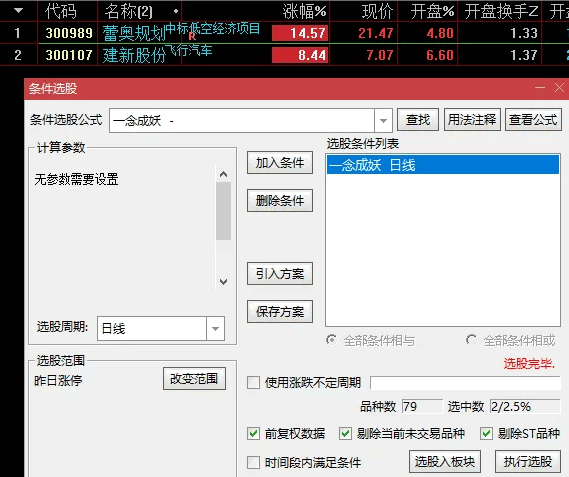Toggle 剔除当前未交易品种 checkbox
Image resolution: width=569 pixels, height=477 pixels.
pos(345,433)
